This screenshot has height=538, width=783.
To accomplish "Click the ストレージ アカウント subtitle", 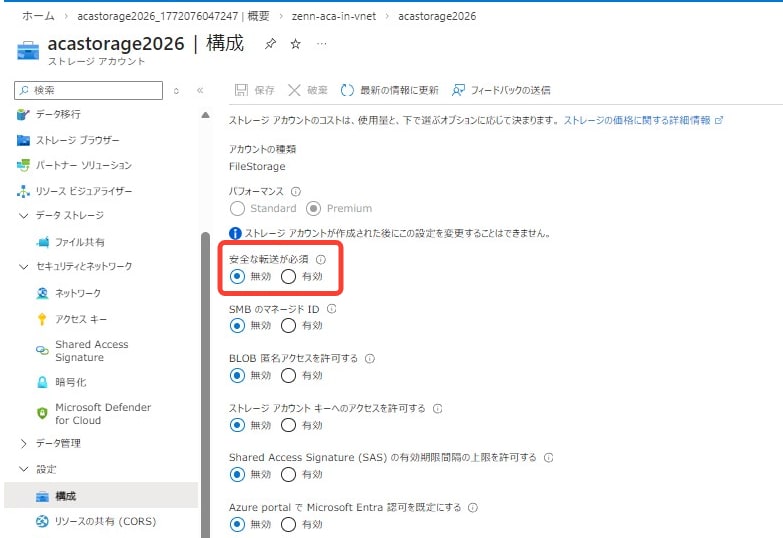I will point(96,61).
